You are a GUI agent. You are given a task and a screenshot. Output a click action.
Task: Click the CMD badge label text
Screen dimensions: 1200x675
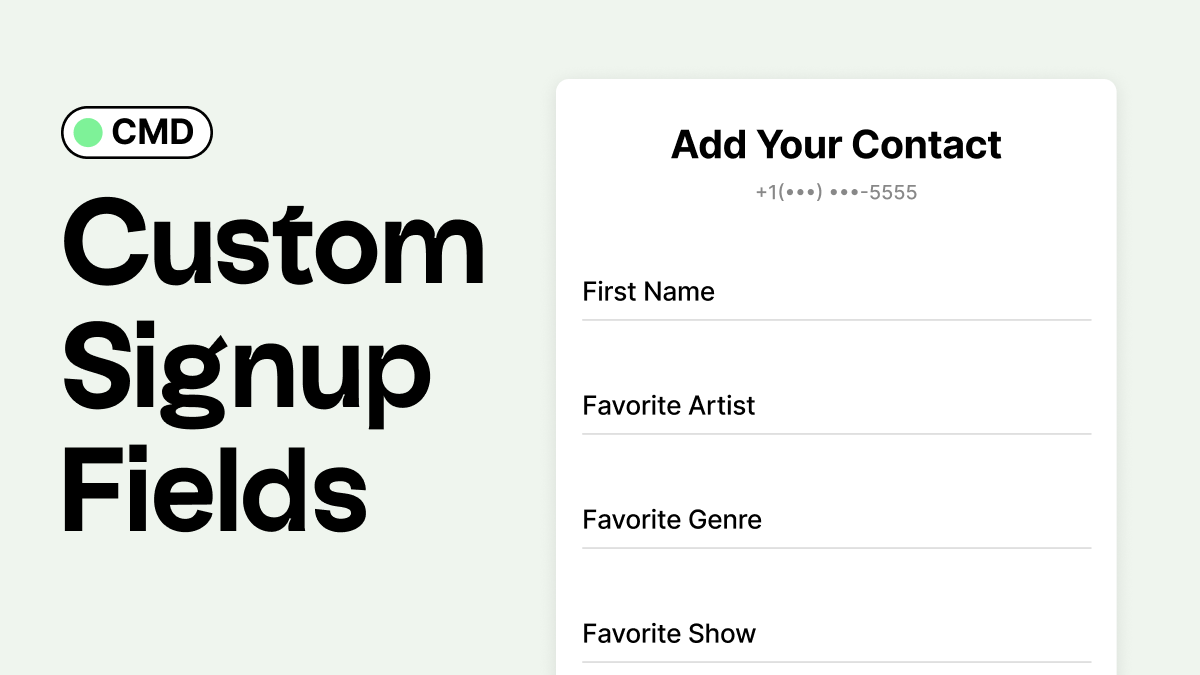click(153, 133)
